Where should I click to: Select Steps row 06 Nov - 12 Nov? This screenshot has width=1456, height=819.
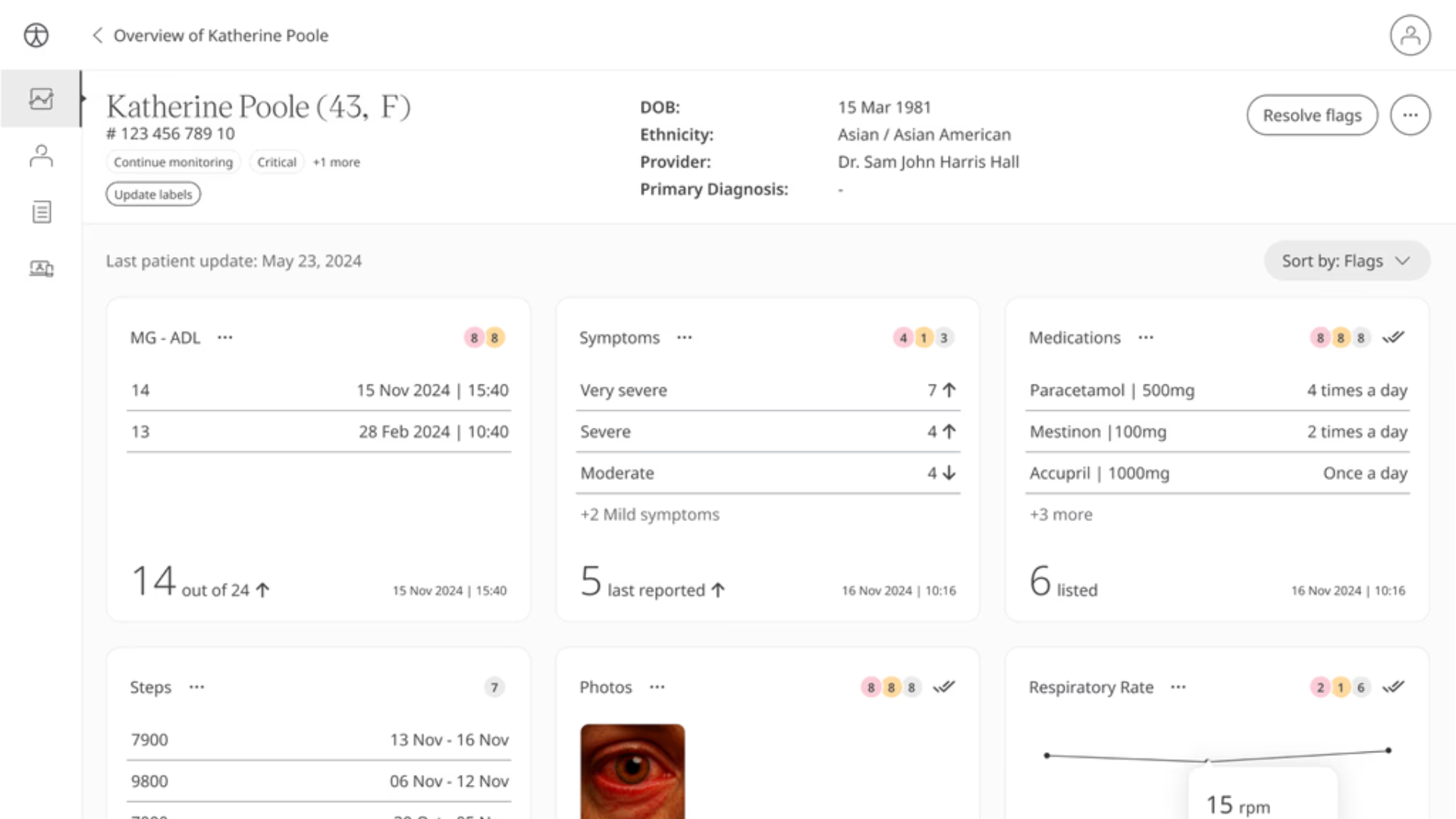318,781
